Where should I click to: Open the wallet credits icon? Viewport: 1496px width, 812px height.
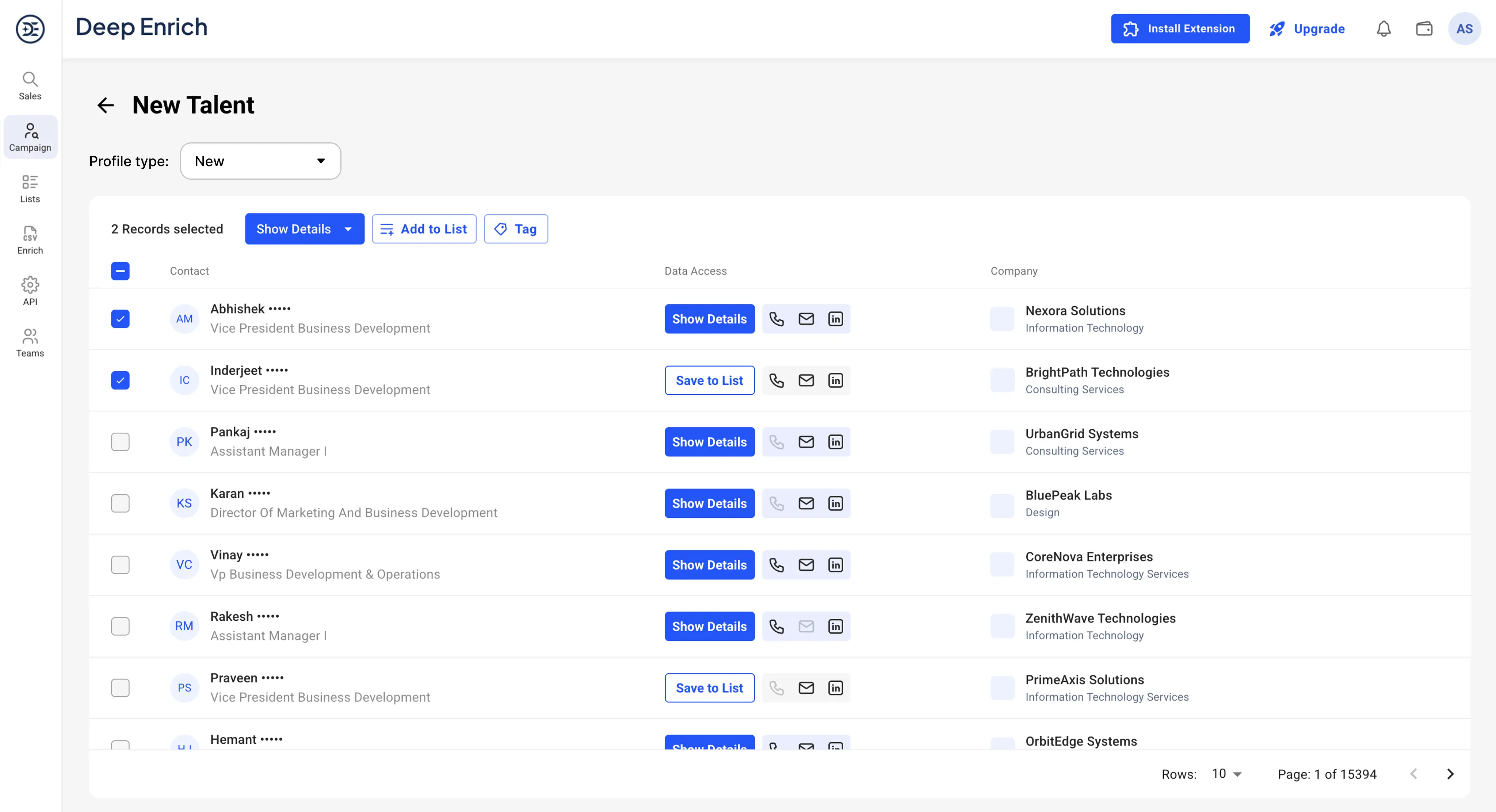pos(1424,28)
